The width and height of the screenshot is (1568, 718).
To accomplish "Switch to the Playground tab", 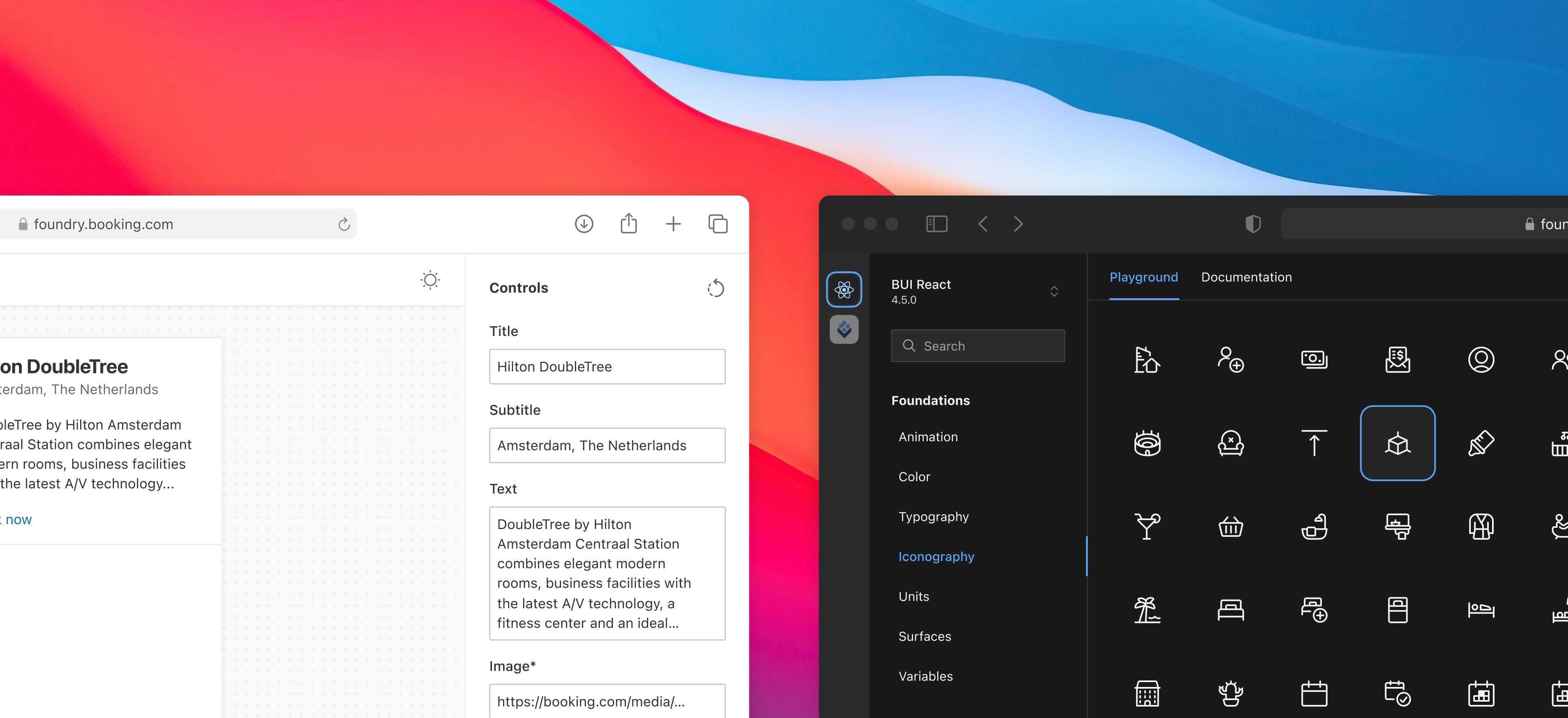I will [x=1143, y=278].
